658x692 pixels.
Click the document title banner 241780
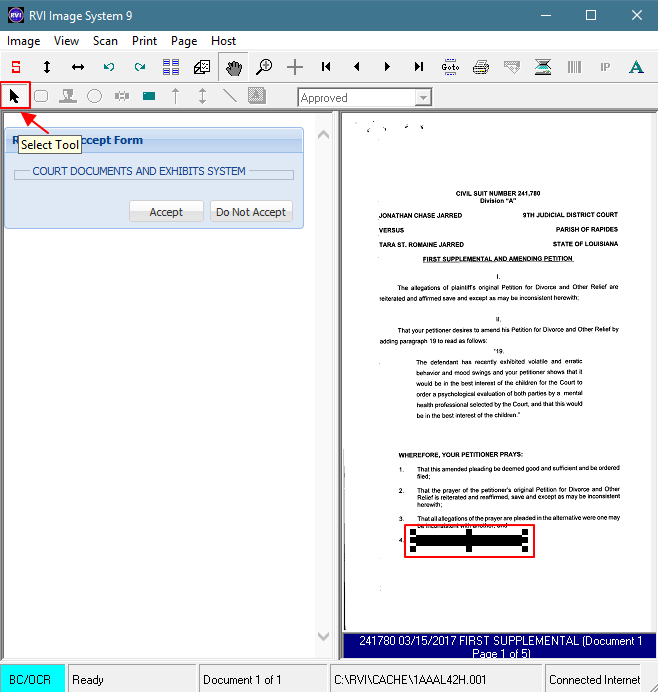[x=500, y=647]
